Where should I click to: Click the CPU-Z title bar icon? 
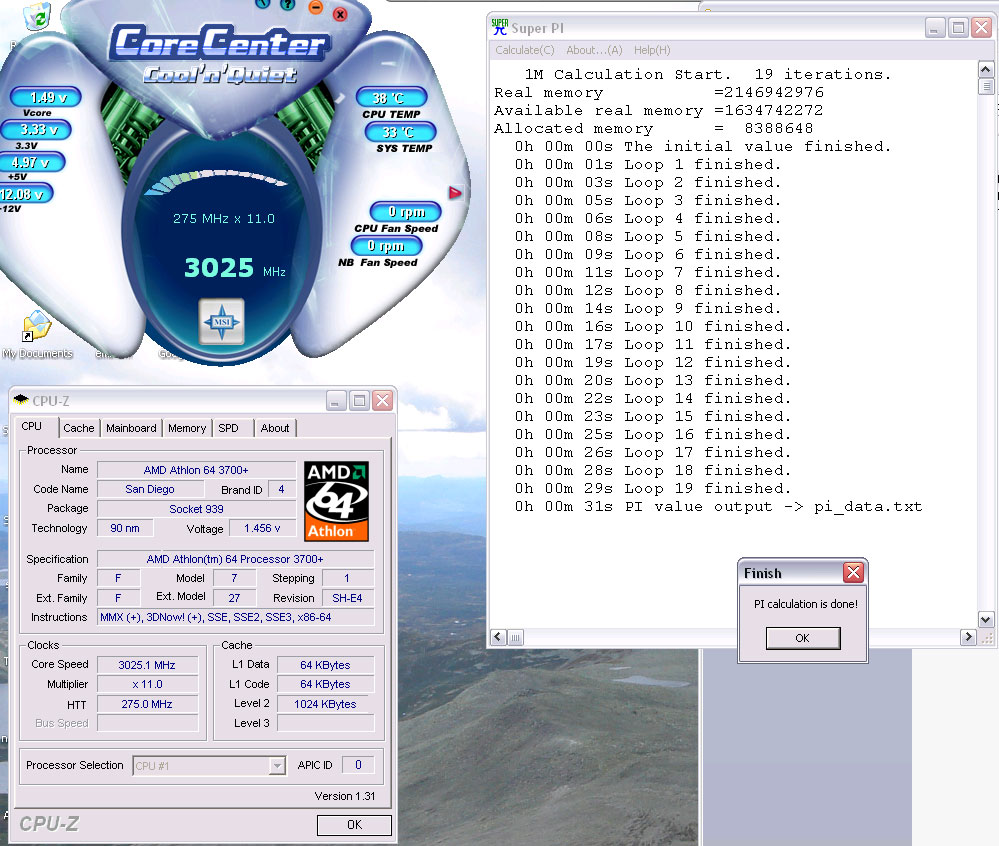point(21,399)
